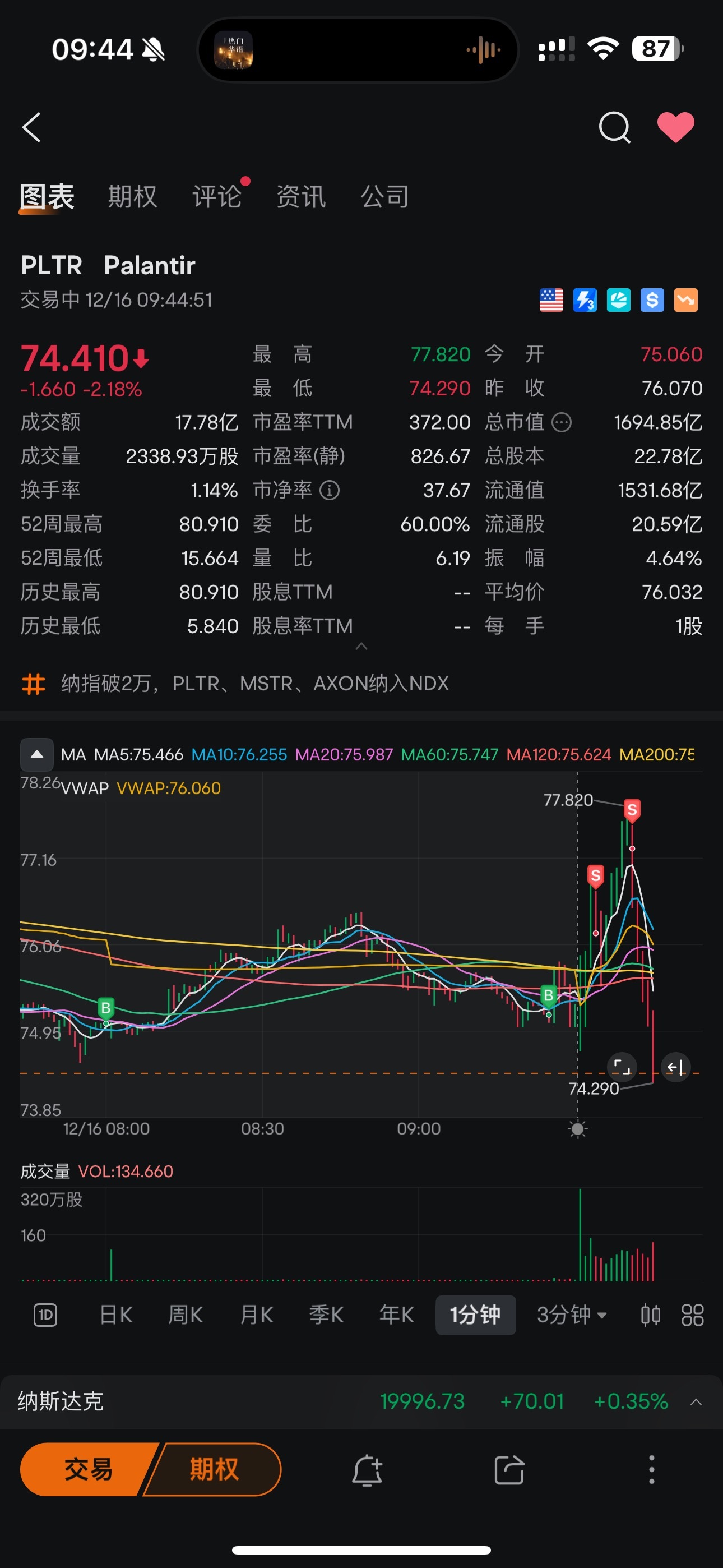Tap the teal badge icon beside lightning
This screenshot has width=723, height=1568.
point(618,300)
